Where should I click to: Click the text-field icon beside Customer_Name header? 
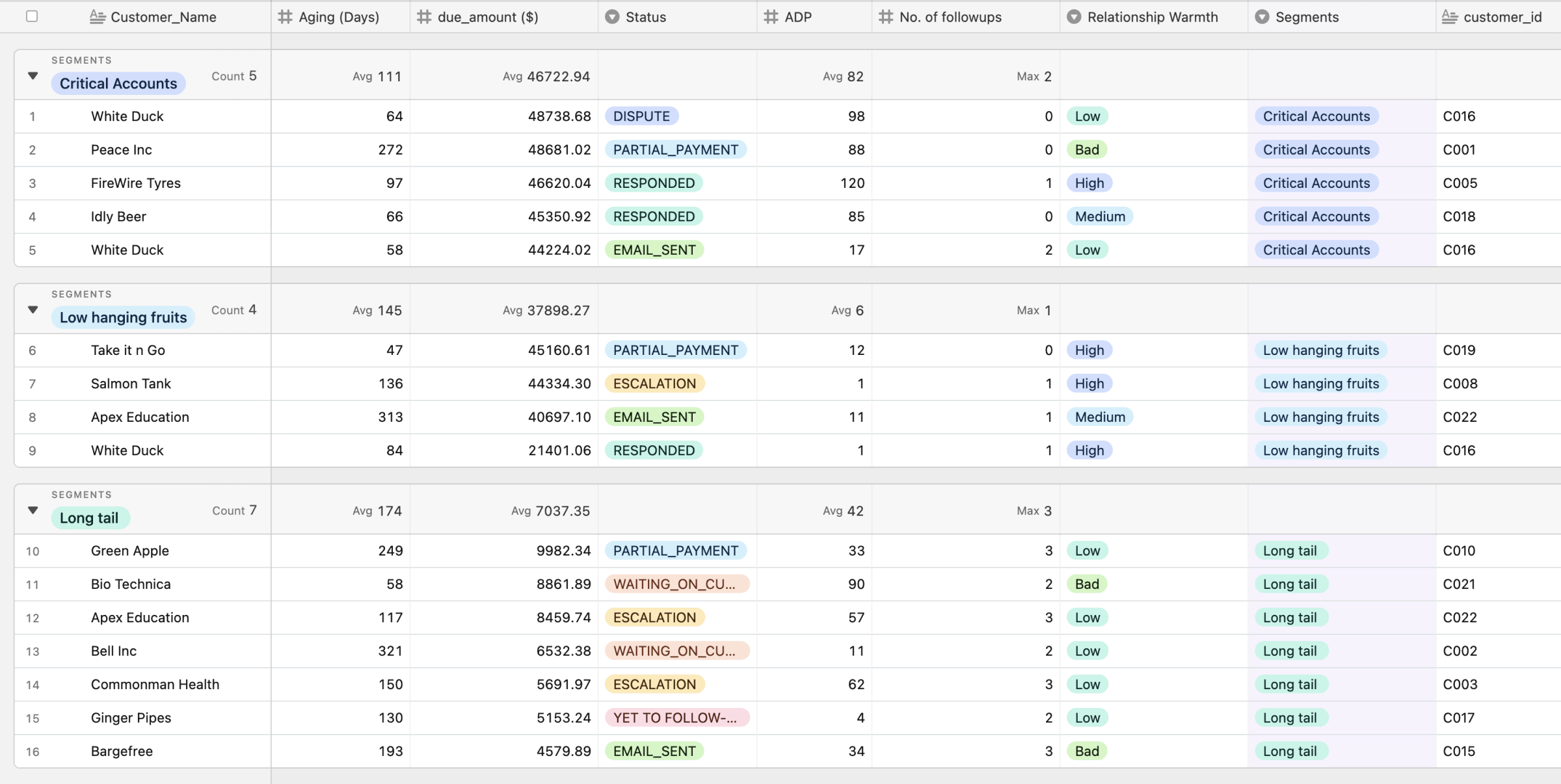(x=97, y=17)
